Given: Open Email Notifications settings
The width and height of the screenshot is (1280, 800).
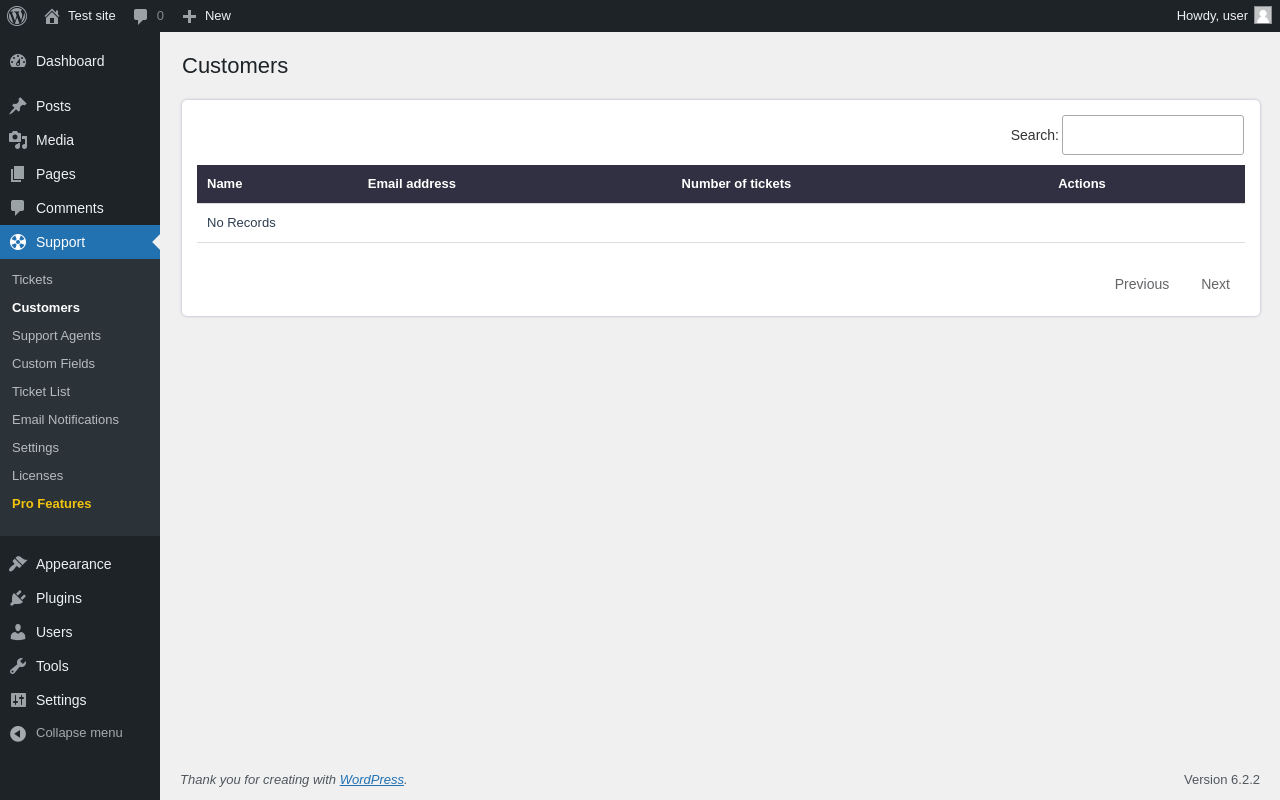Looking at the screenshot, I should pos(65,420).
